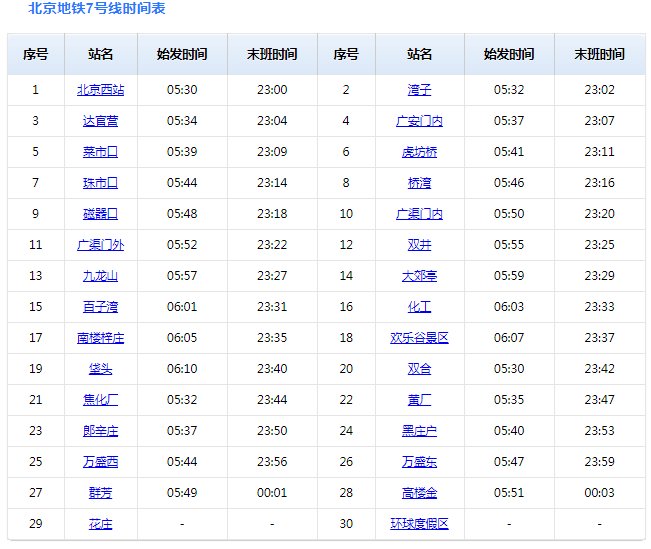Open the 湾子 station link
Image resolution: width=651 pixels, height=549 pixels.
419,90
